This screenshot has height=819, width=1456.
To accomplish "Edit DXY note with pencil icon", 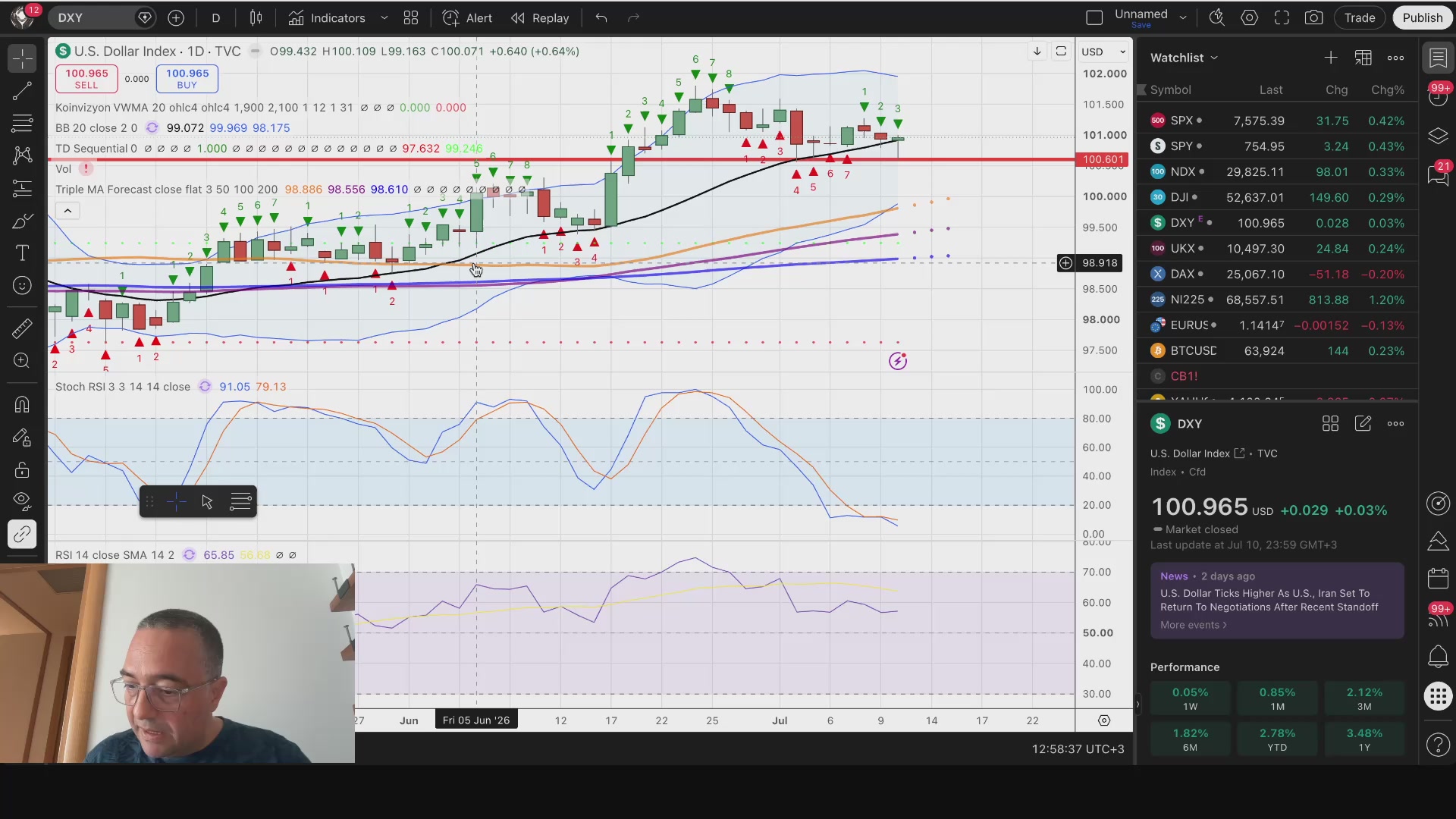I will tap(1363, 424).
